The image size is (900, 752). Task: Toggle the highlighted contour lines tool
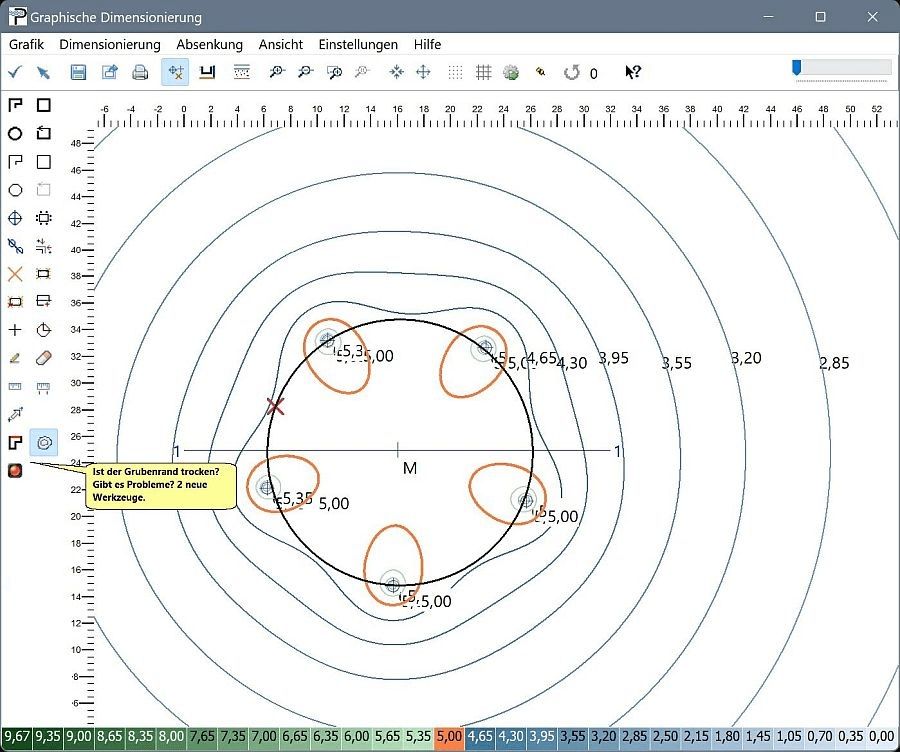pos(43,442)
